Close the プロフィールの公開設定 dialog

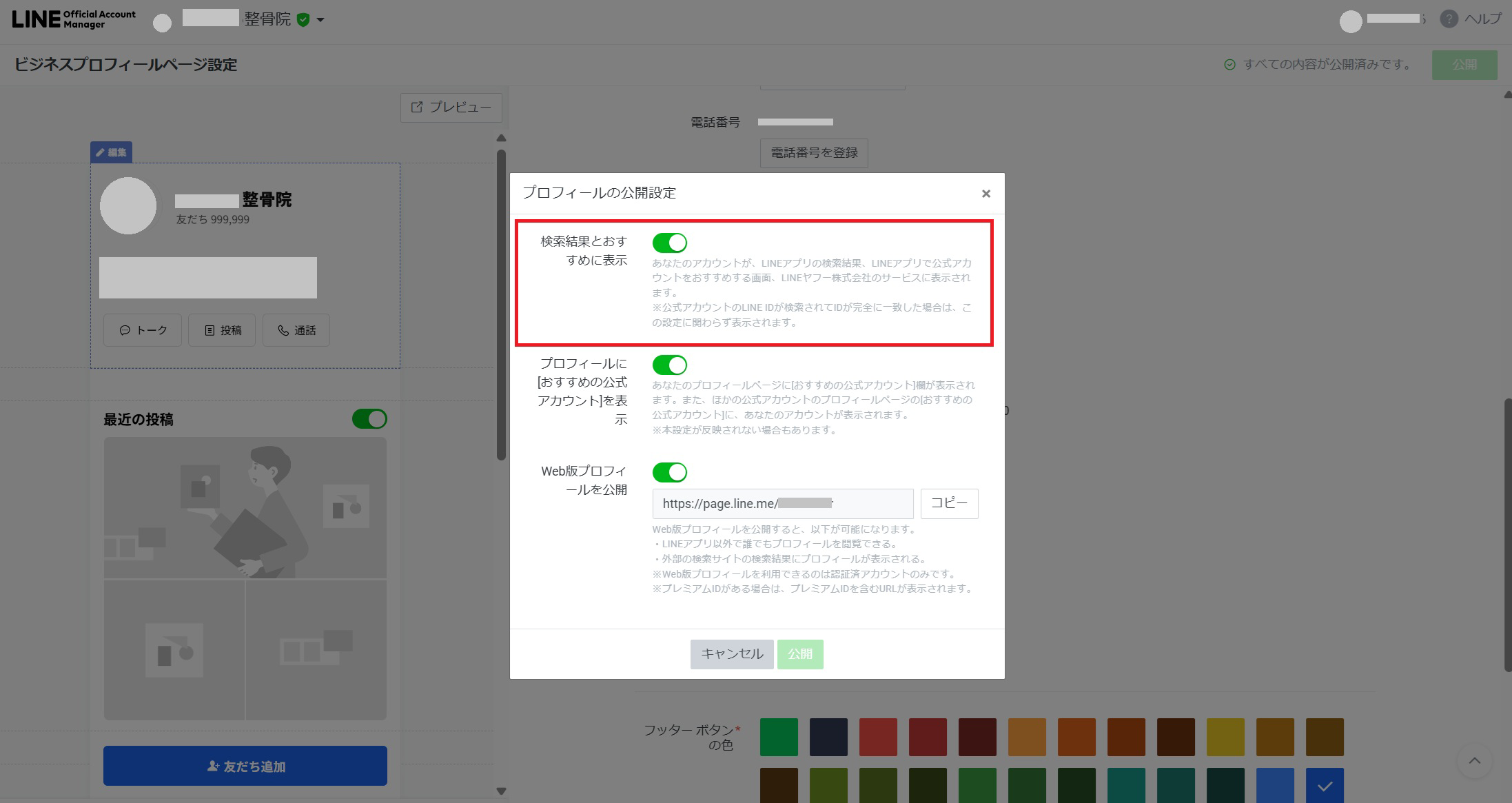(986, 194)
